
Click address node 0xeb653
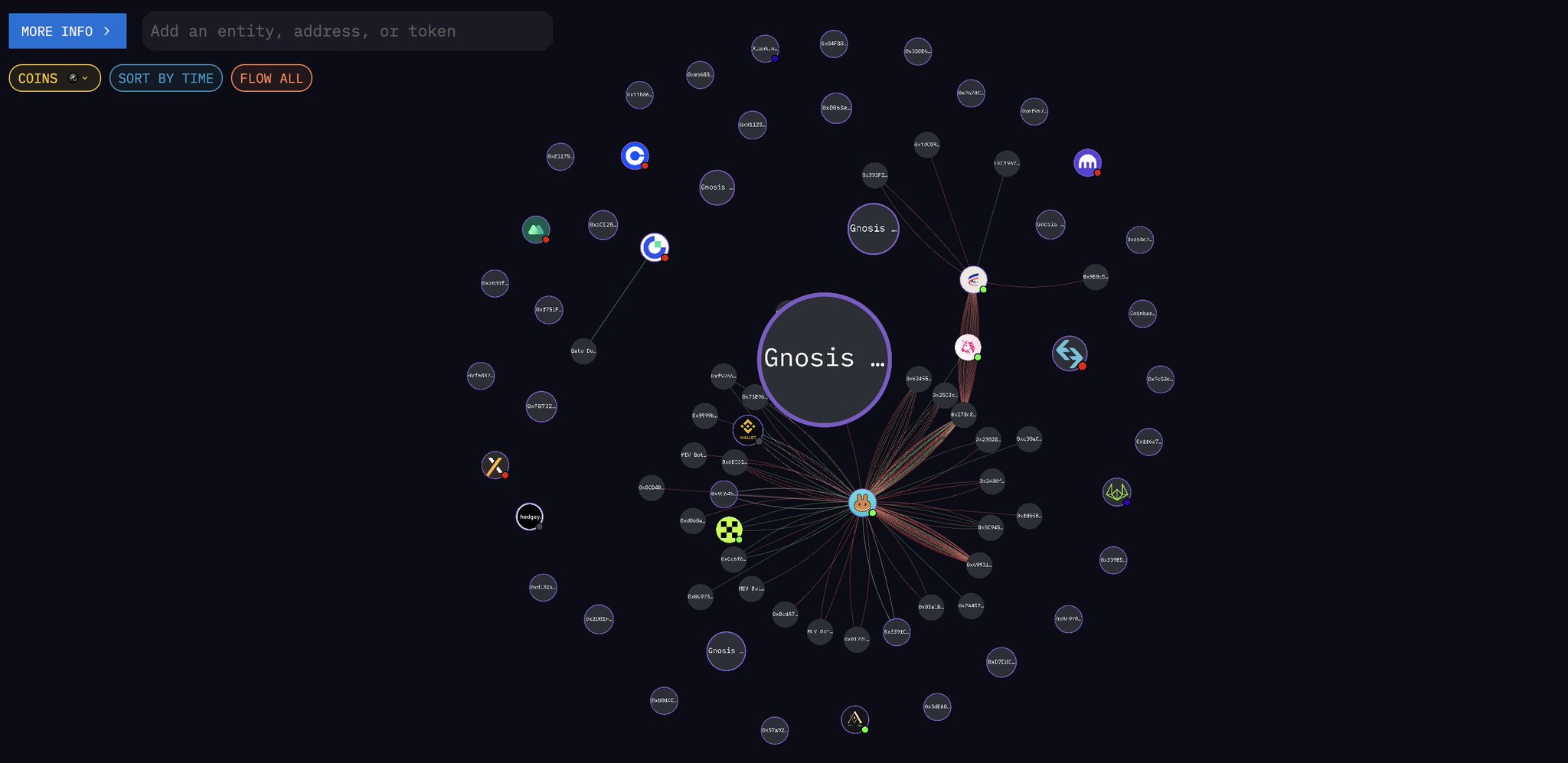[700, 75]
